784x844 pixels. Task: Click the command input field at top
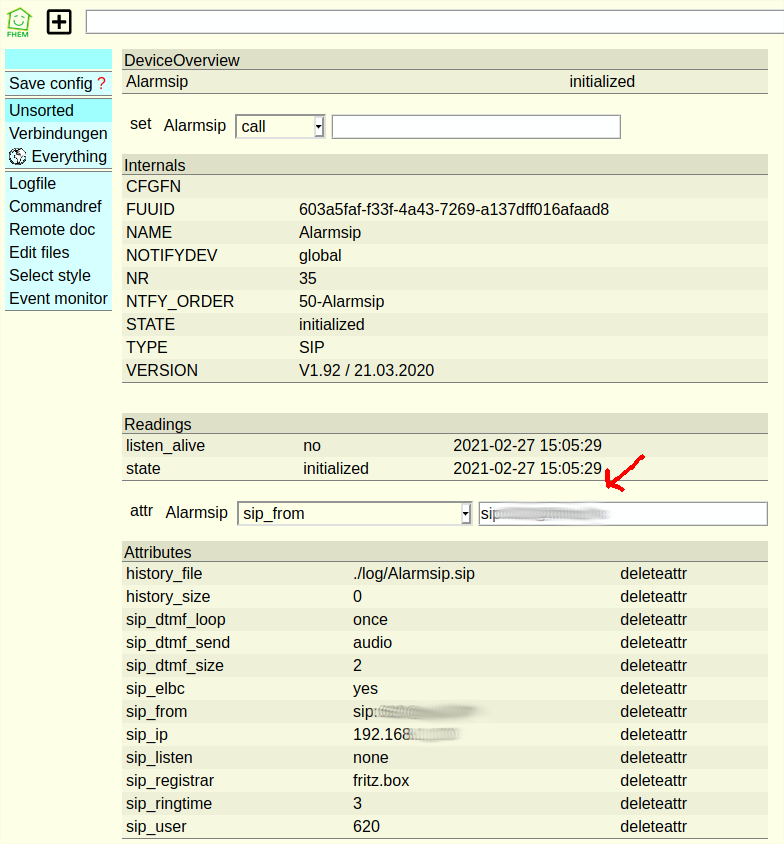(434, 22)
